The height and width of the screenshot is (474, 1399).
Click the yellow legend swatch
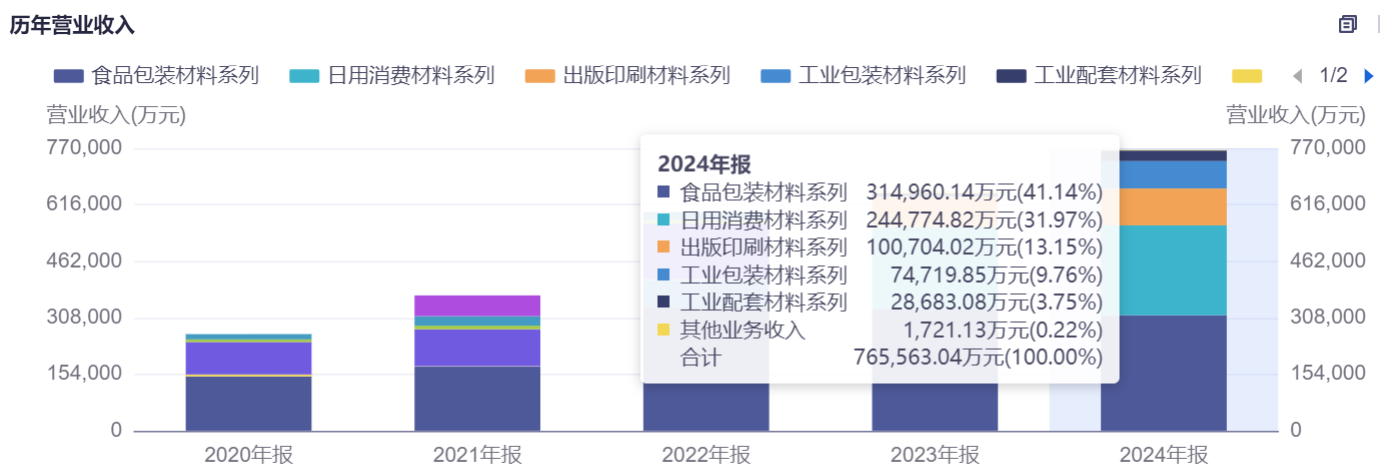click(1247, 76)
